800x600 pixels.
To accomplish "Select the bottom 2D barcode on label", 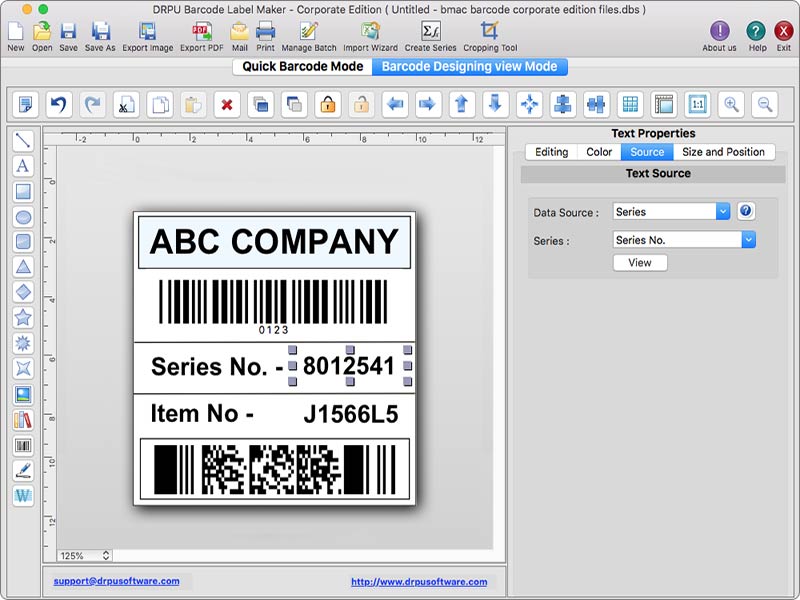I will 274,469.
